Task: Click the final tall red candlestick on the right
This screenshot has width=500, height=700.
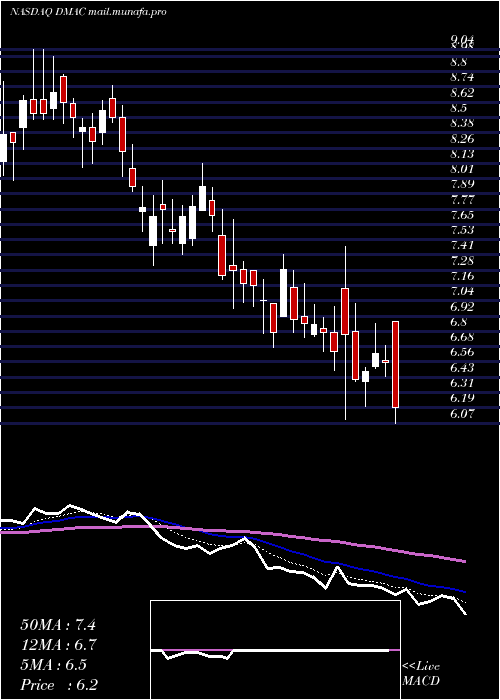Action: (x=396, y=364)
